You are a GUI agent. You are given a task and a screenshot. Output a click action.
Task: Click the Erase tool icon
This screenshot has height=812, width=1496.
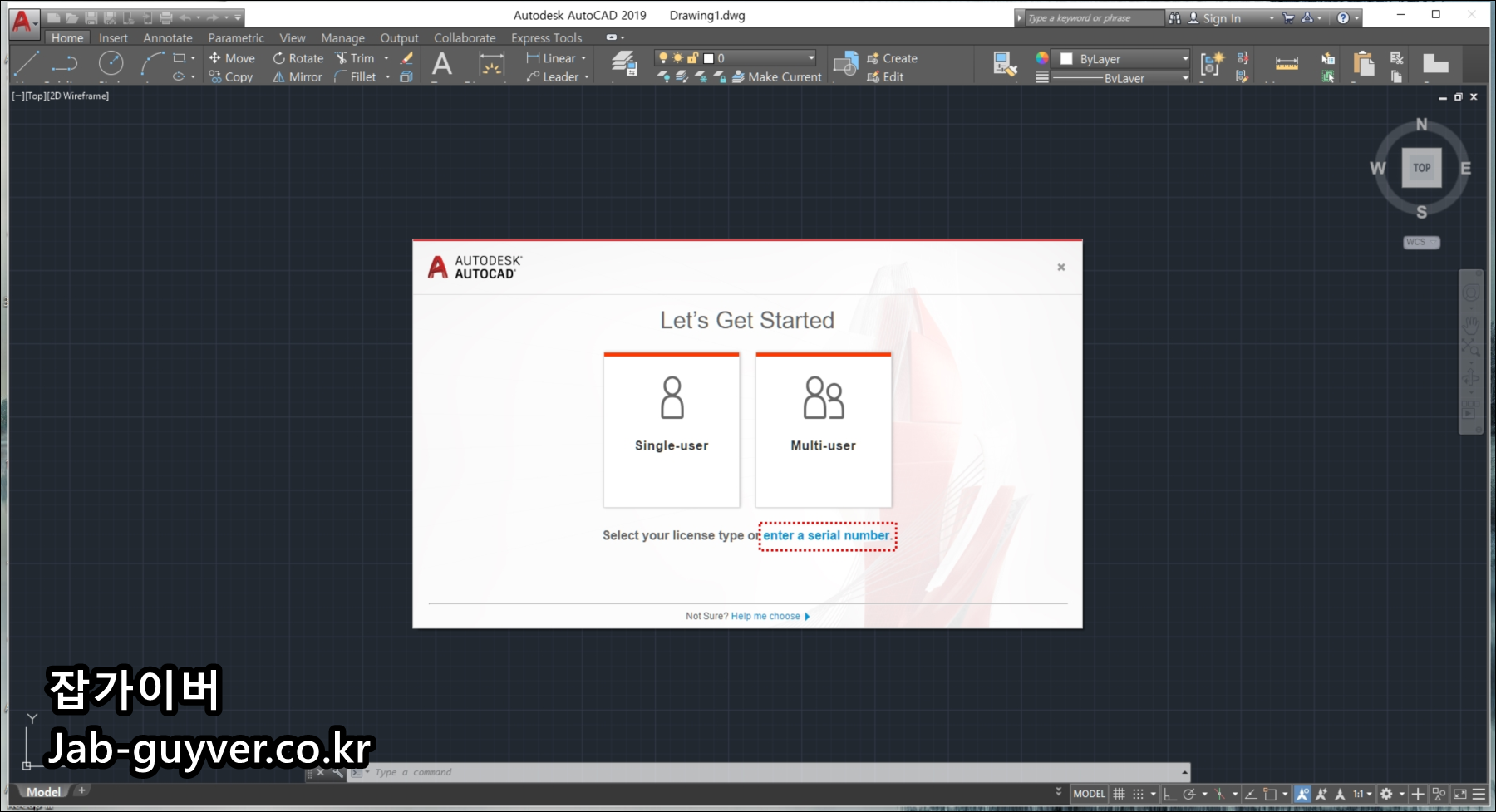[406, 58]
